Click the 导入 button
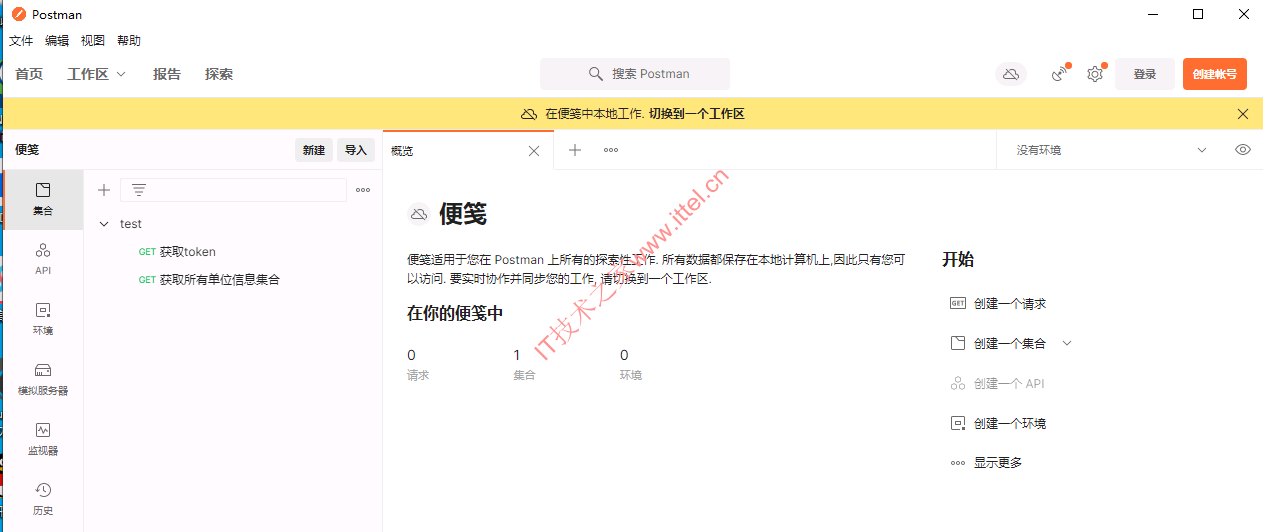The height and width of the screenshot is (532, 1263). point(356,150)
